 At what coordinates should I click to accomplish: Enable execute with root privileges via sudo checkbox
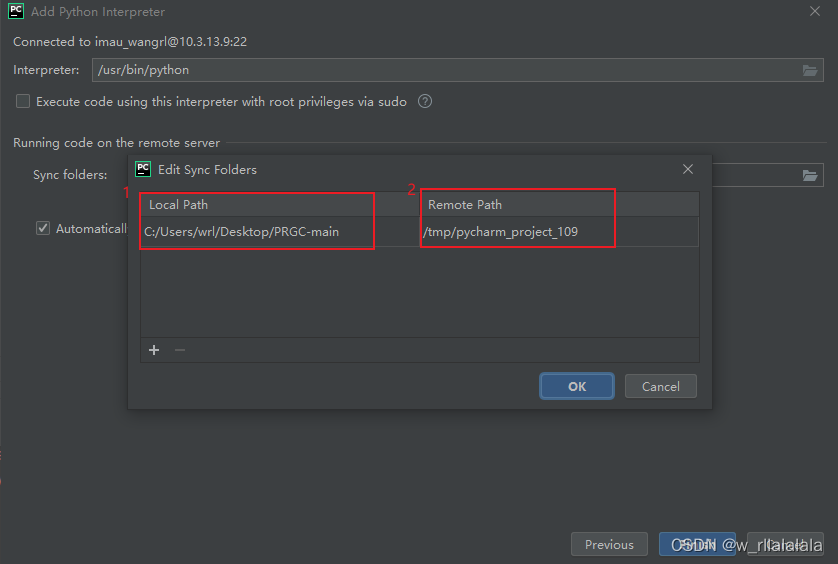(23, 101)
